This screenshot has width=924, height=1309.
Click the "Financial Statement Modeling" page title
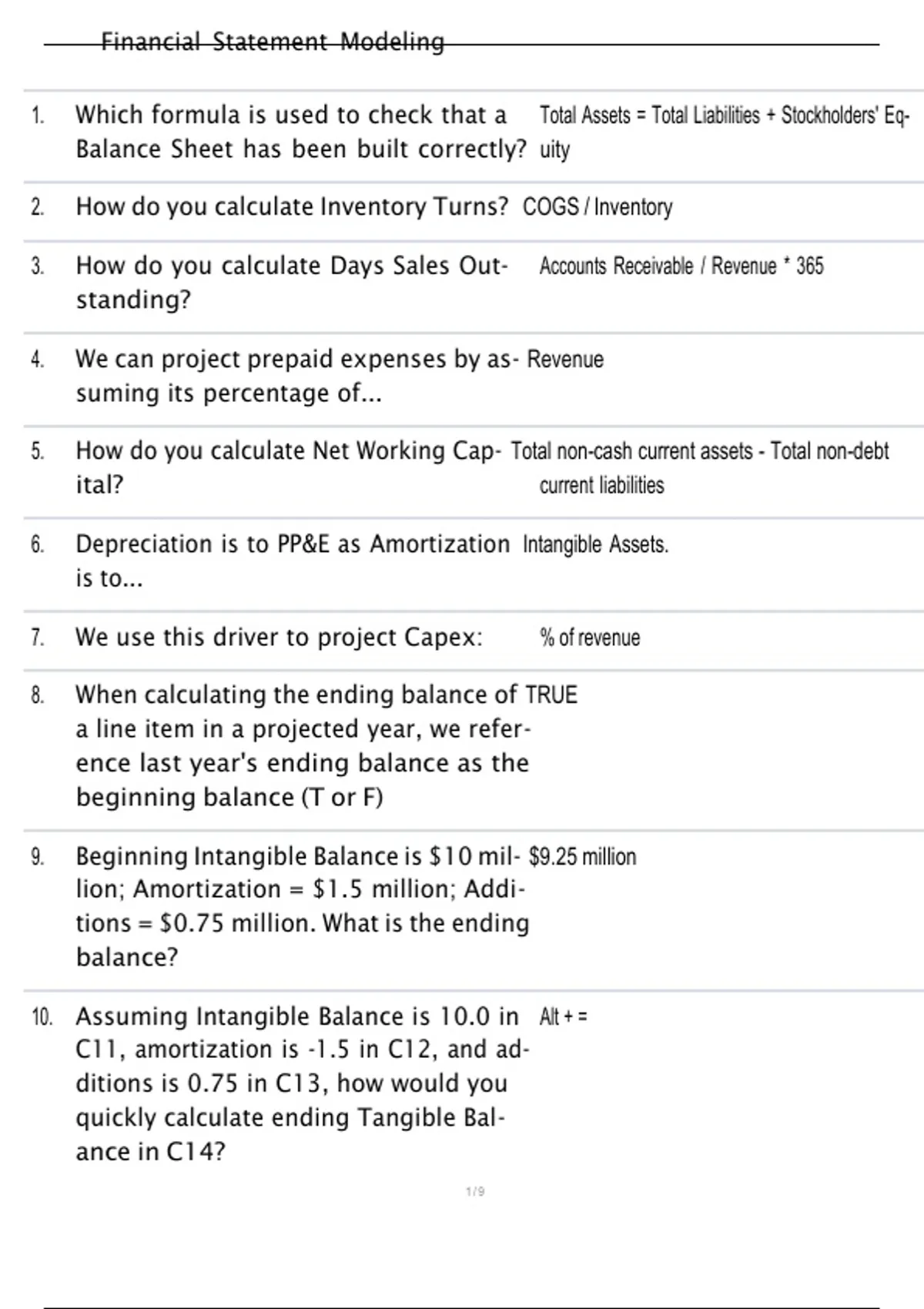click(273, 42)
